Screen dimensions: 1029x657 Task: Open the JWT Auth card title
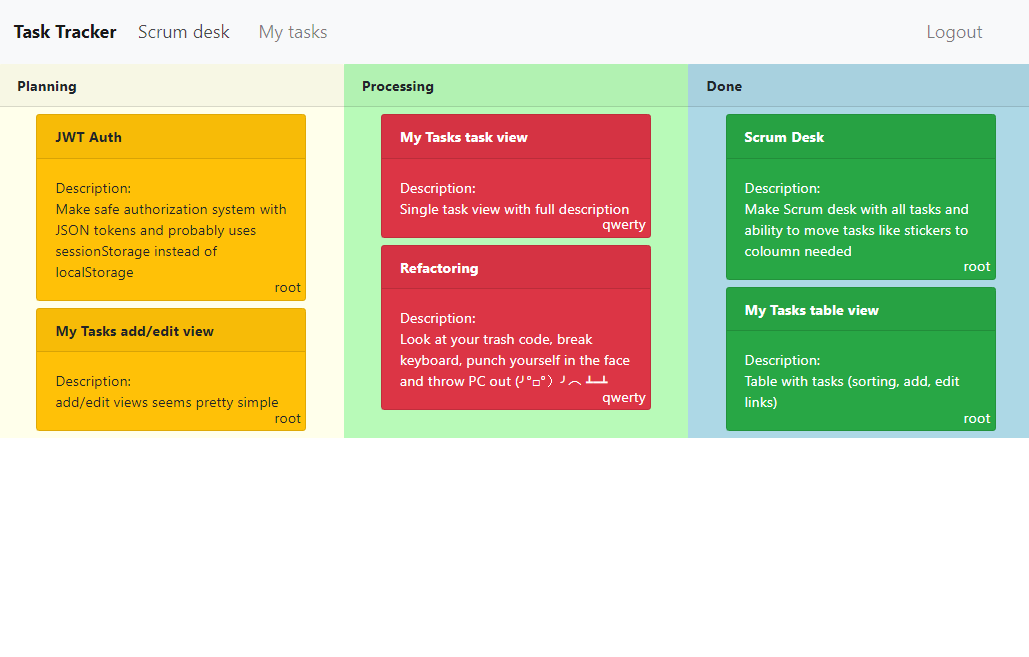pyautogui.click(x=89, y=137)
